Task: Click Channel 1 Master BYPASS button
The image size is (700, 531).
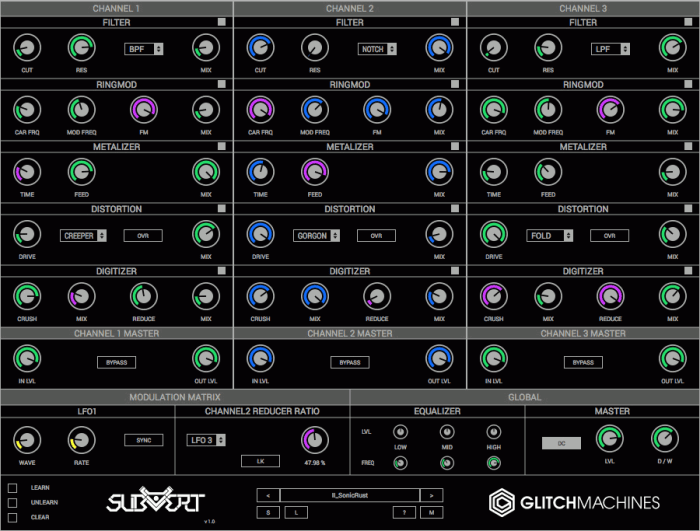Action: click(x=117, y=363)
